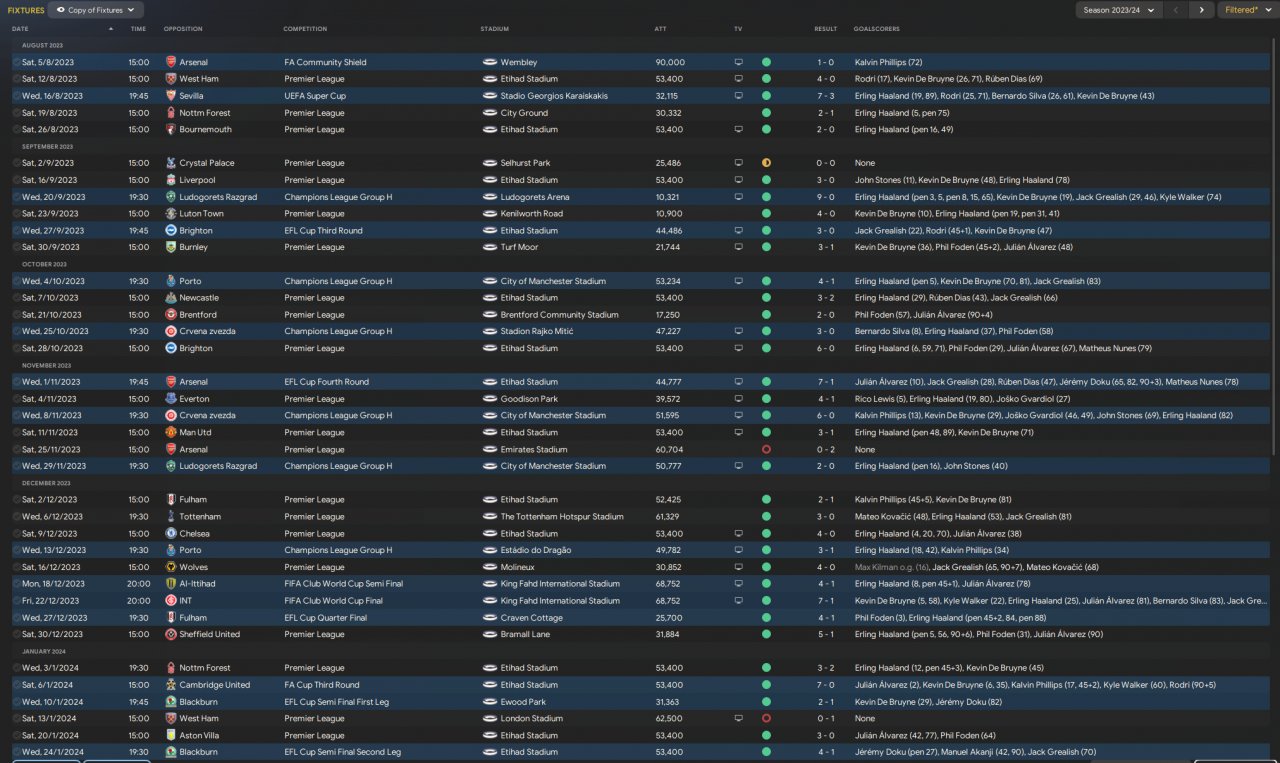
Task: Click the TV icon on the Sevilla row
Action: tap(739, 96)
